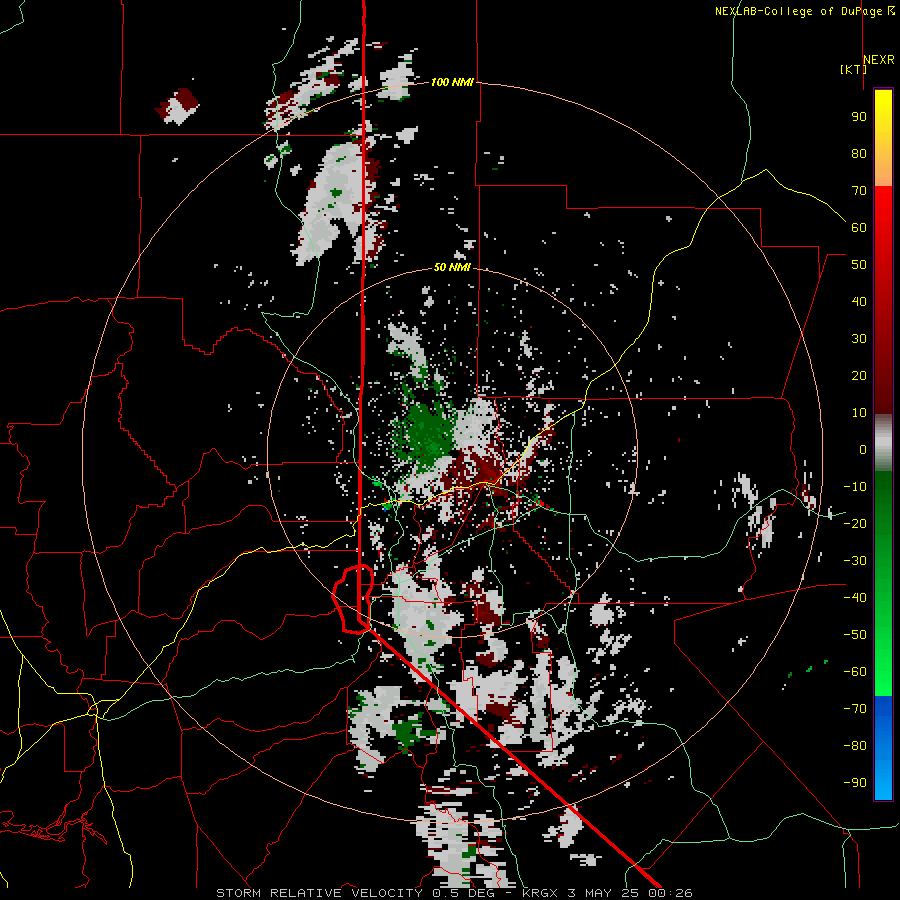
Task: Click the positive 20 knot scale label
Action: 859,375
